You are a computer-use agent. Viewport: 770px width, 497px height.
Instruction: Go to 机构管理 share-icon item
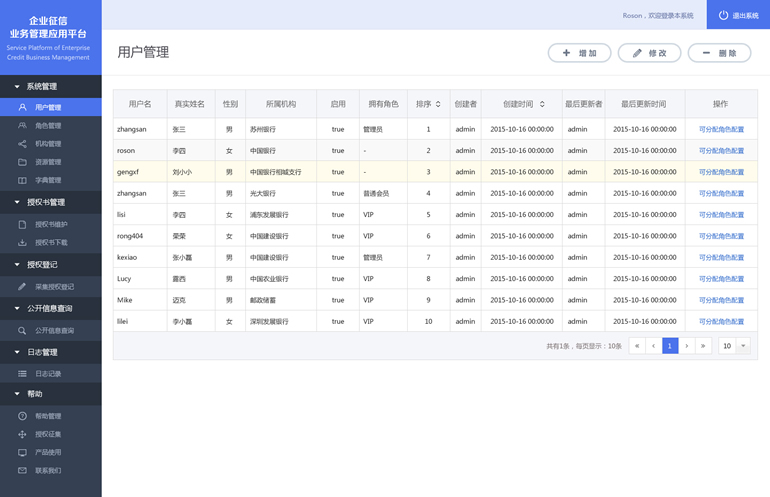51,144
